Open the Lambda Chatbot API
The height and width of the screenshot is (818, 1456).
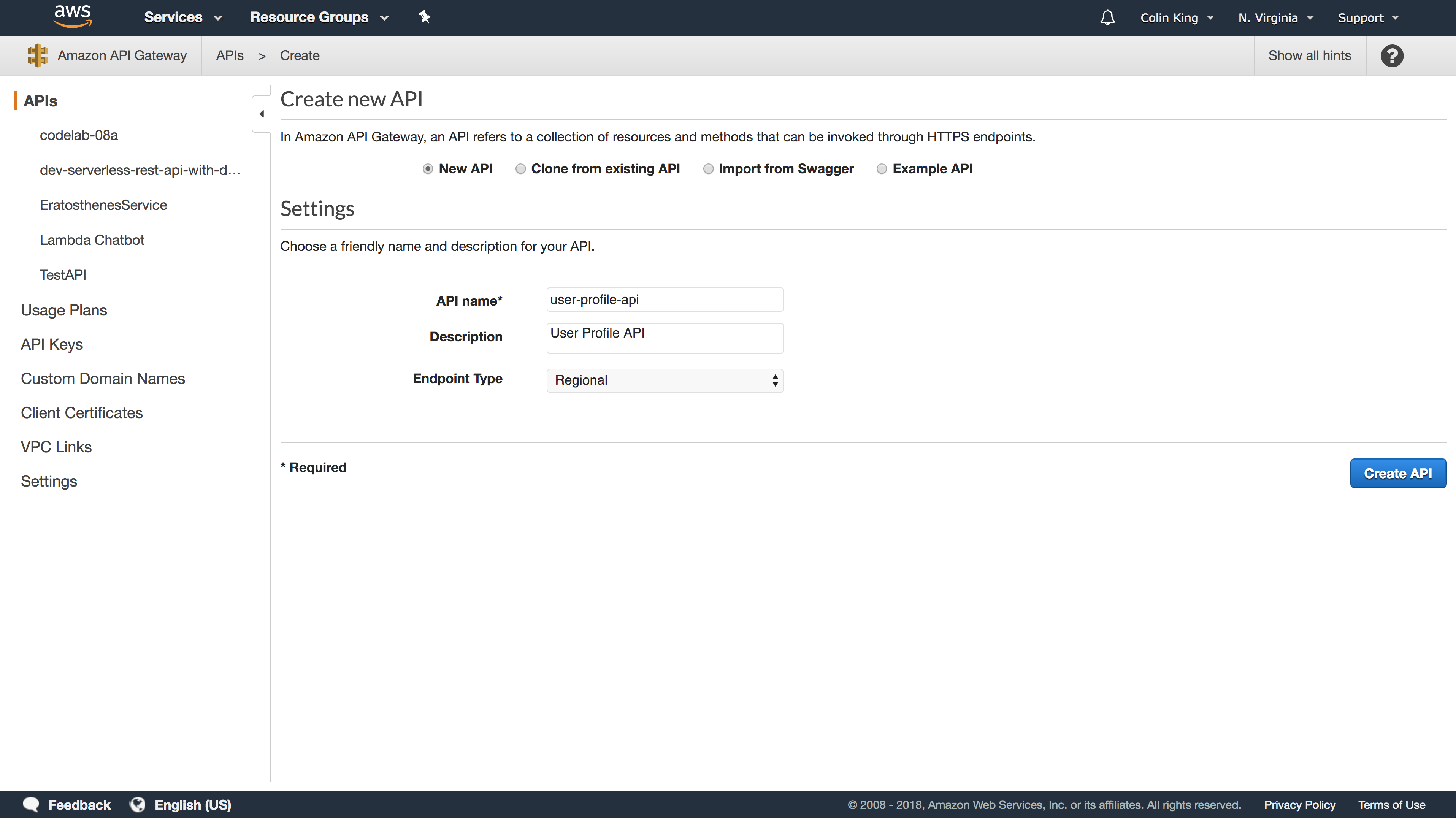[92, 240]
